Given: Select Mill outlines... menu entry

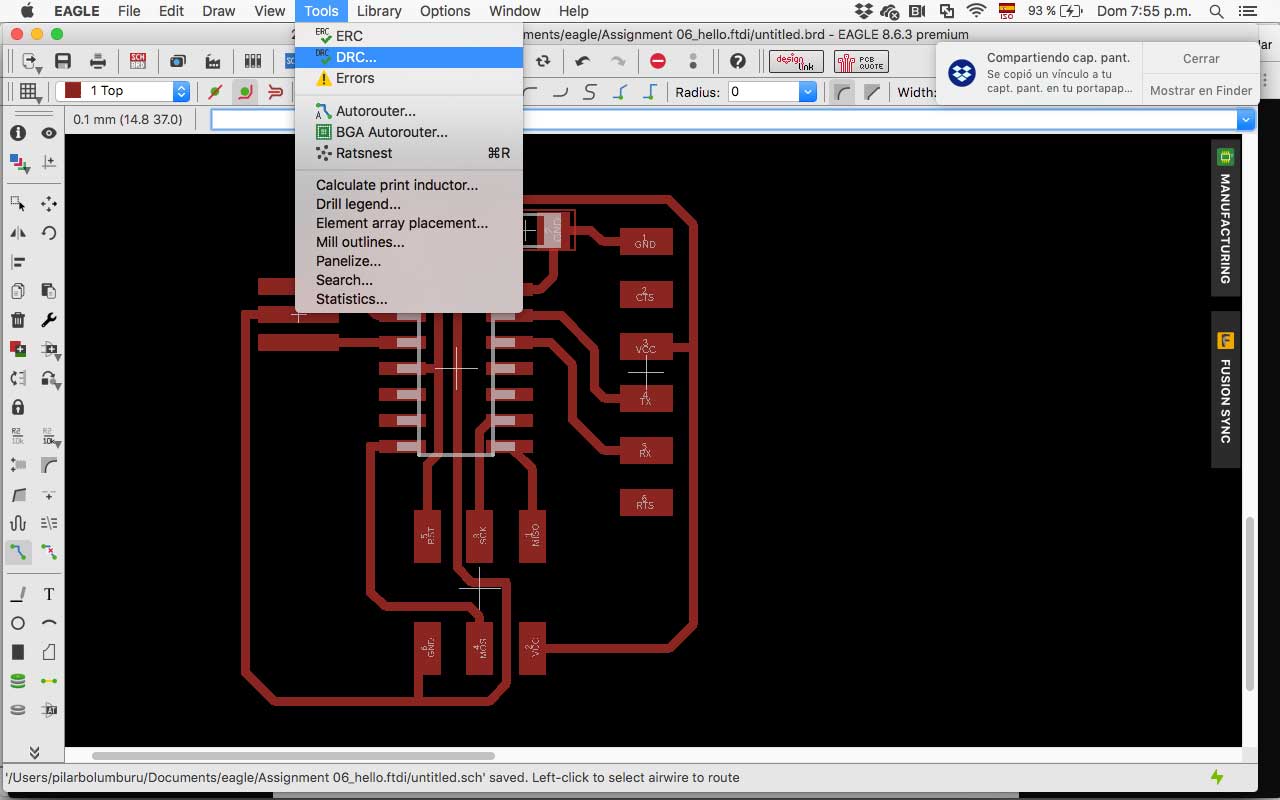Looking at the screenshot, I should pyautogui.click(x=409, y=242).
